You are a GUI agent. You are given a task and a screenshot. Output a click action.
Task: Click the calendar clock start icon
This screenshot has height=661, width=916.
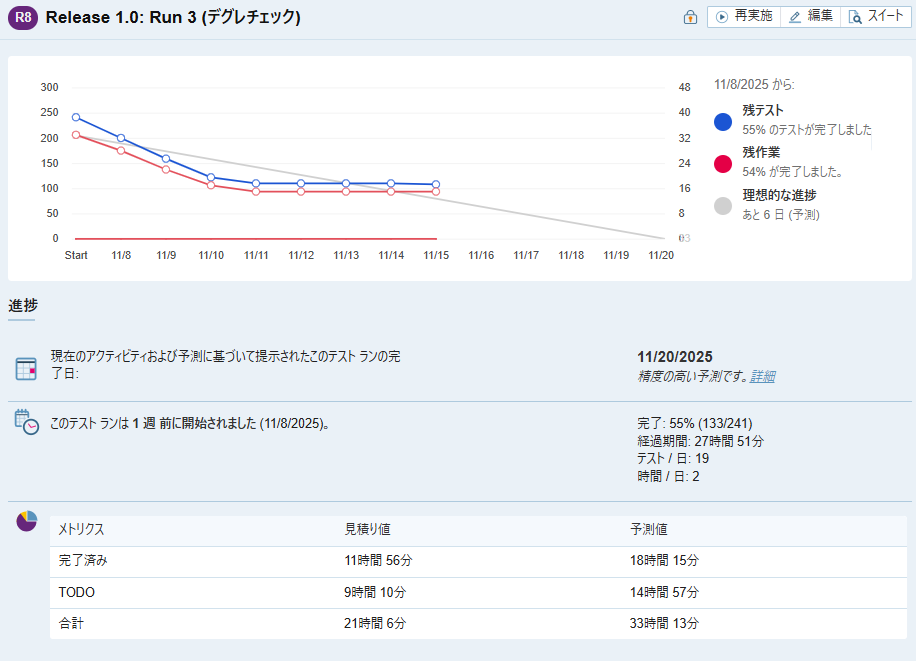pyautogui.click(x=27, y=421)
